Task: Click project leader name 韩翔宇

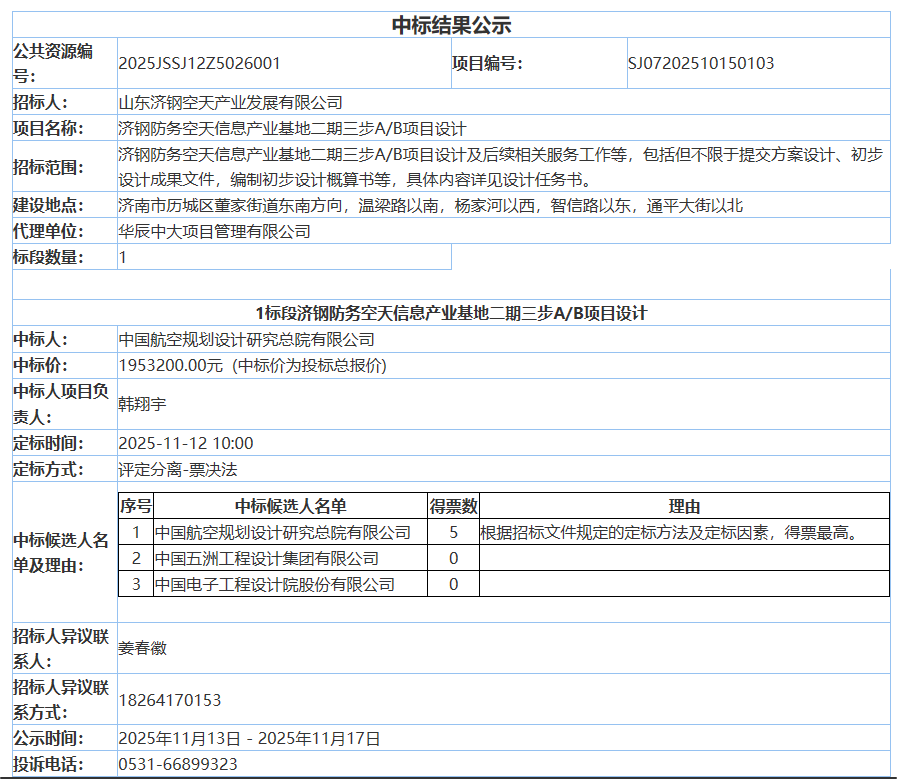Action: tap(142, 404)
